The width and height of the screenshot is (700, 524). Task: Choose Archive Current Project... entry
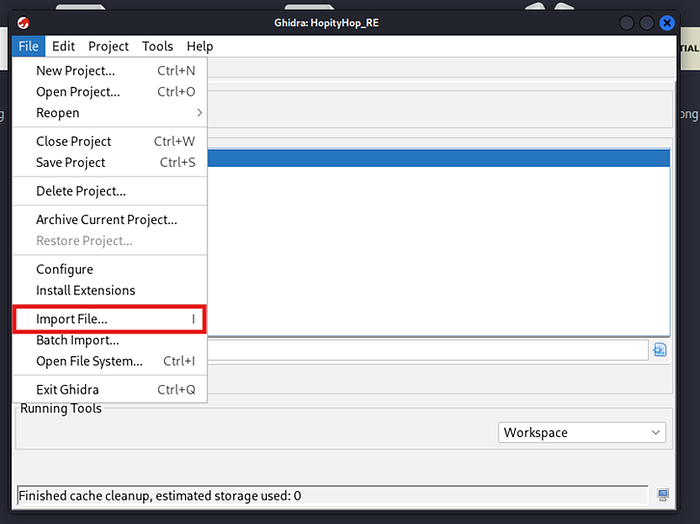pos(110,219)
